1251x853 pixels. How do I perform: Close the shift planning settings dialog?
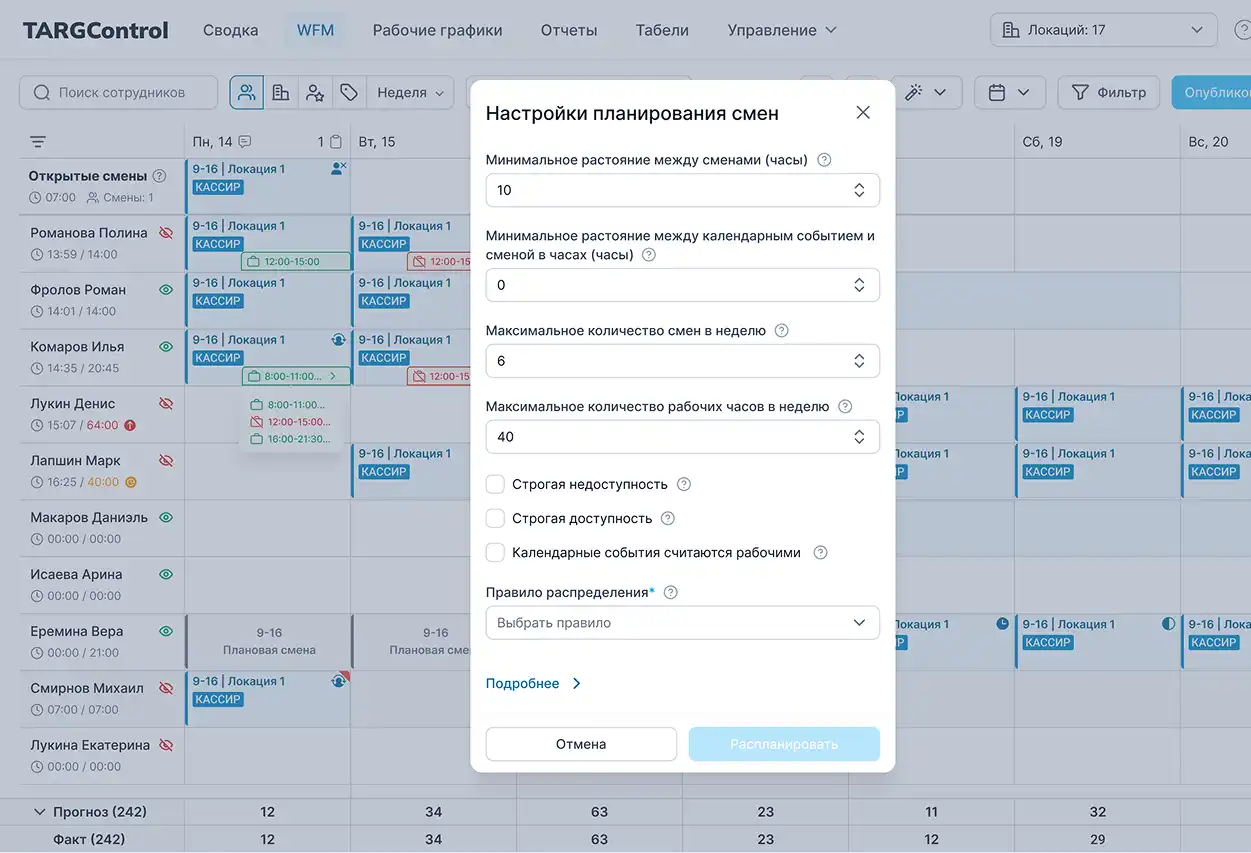pos(863,113)
